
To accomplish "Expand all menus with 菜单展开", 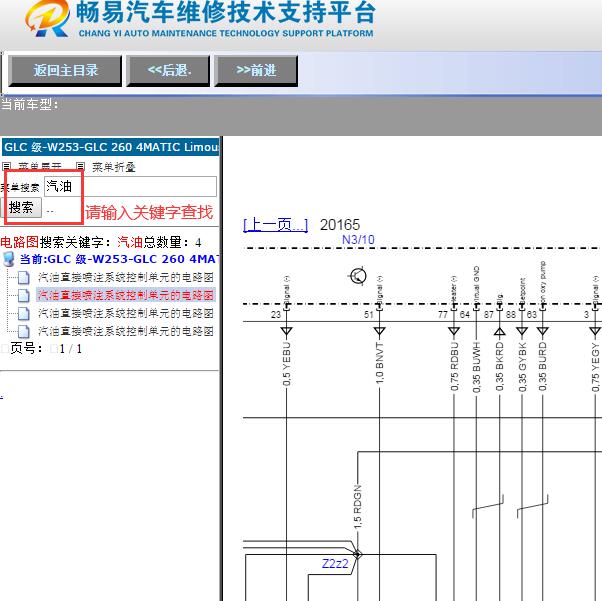I will [32, 167].
